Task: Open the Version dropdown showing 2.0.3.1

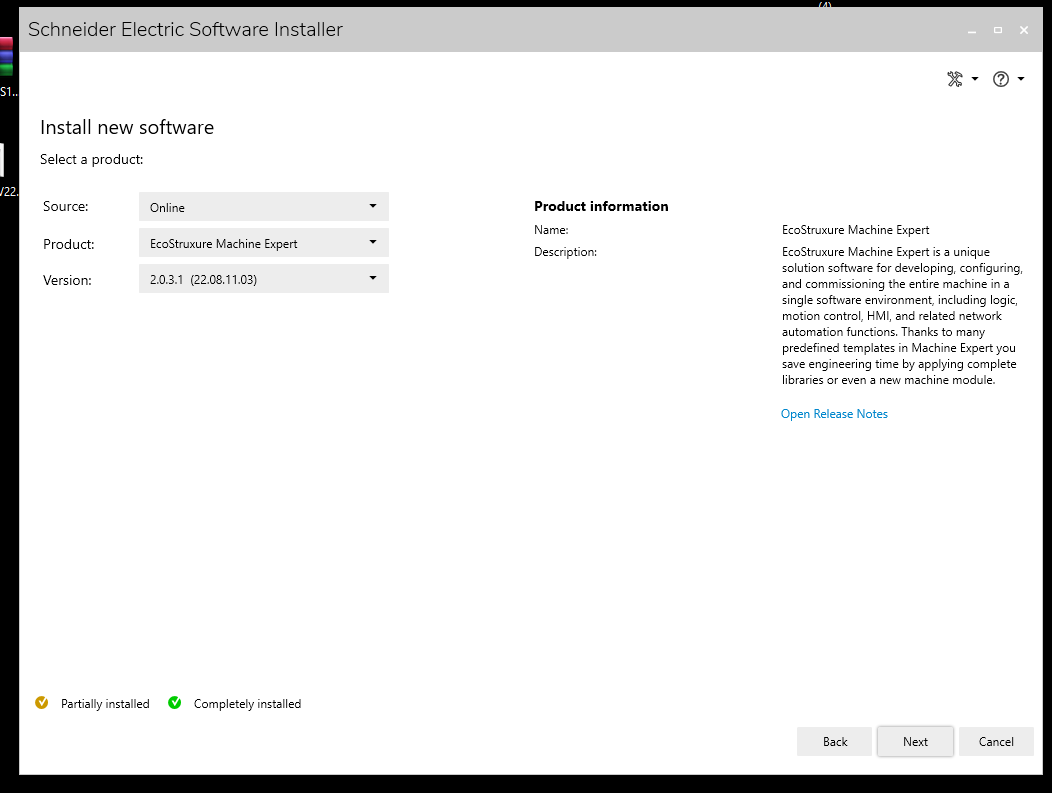Action: point(264,278)
